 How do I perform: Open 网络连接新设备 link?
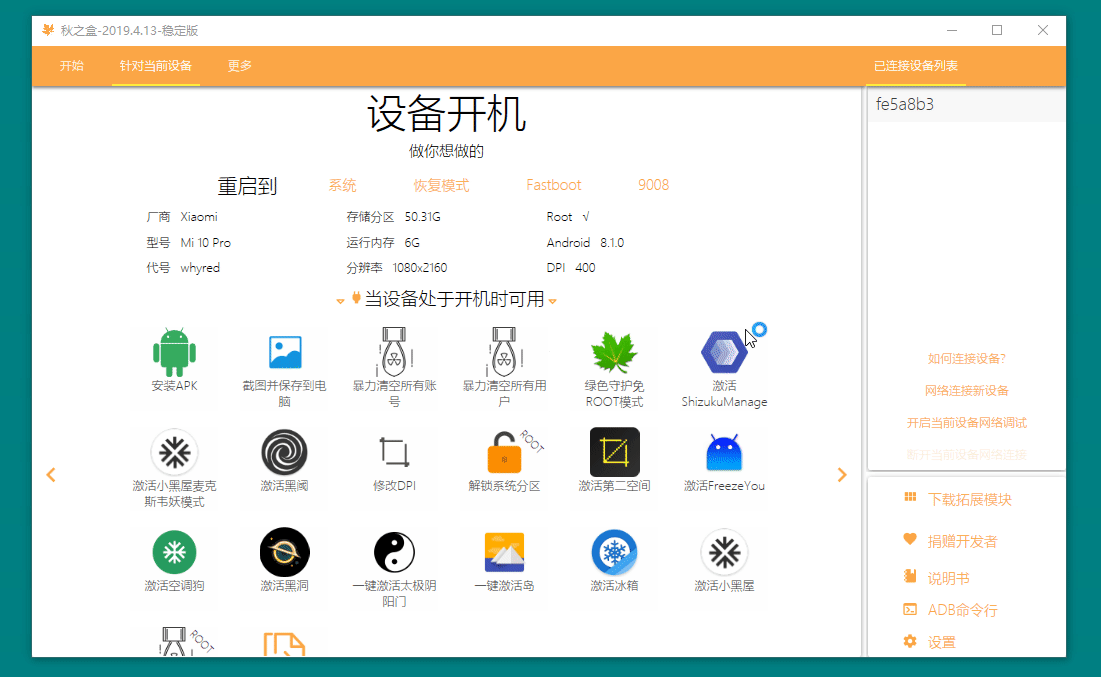pyautogui.click(x=966, y=390)
